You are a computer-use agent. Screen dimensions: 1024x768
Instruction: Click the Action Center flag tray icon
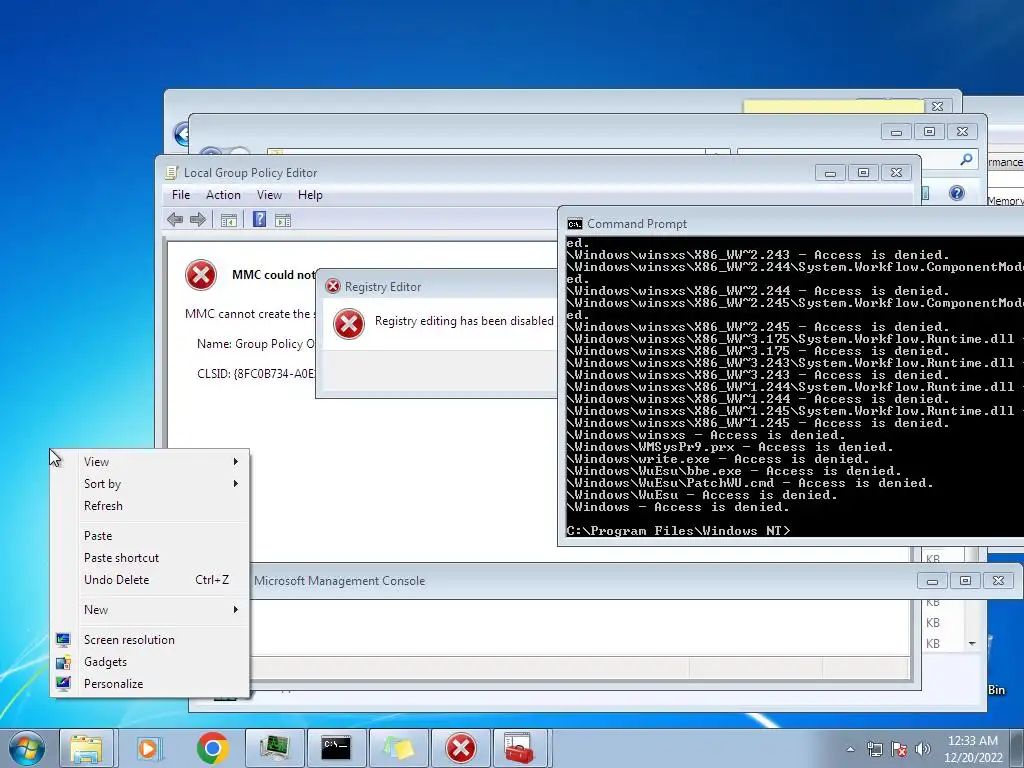899,749
